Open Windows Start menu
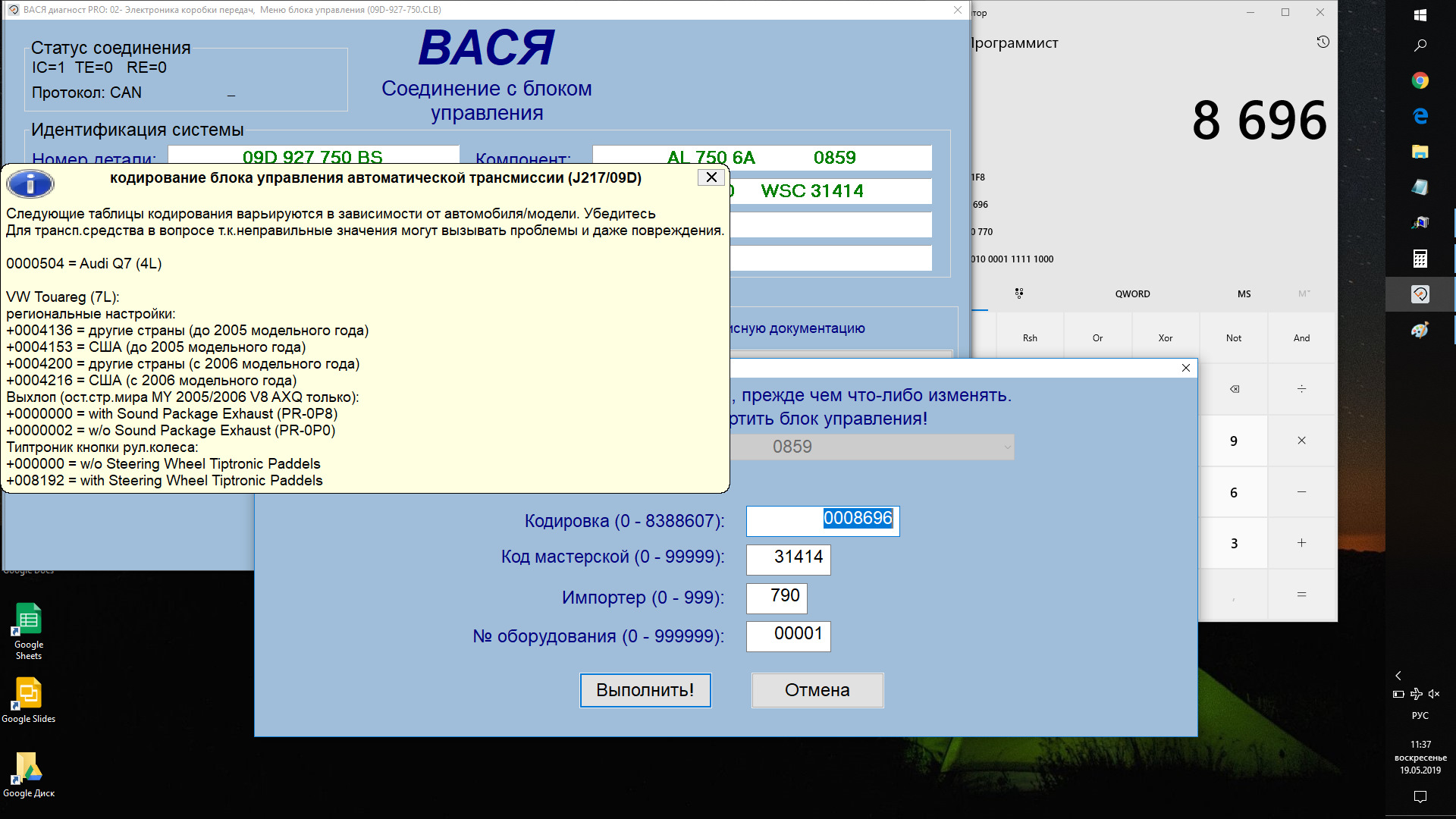This screenshot has height=819, width=1456. [1420, 14]
